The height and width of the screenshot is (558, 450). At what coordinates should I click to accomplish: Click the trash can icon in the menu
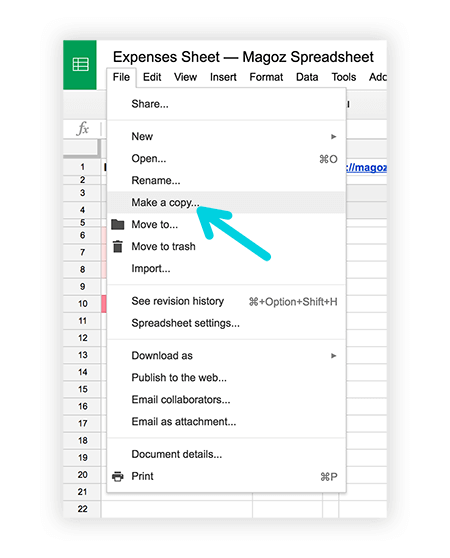click(118, 246)
